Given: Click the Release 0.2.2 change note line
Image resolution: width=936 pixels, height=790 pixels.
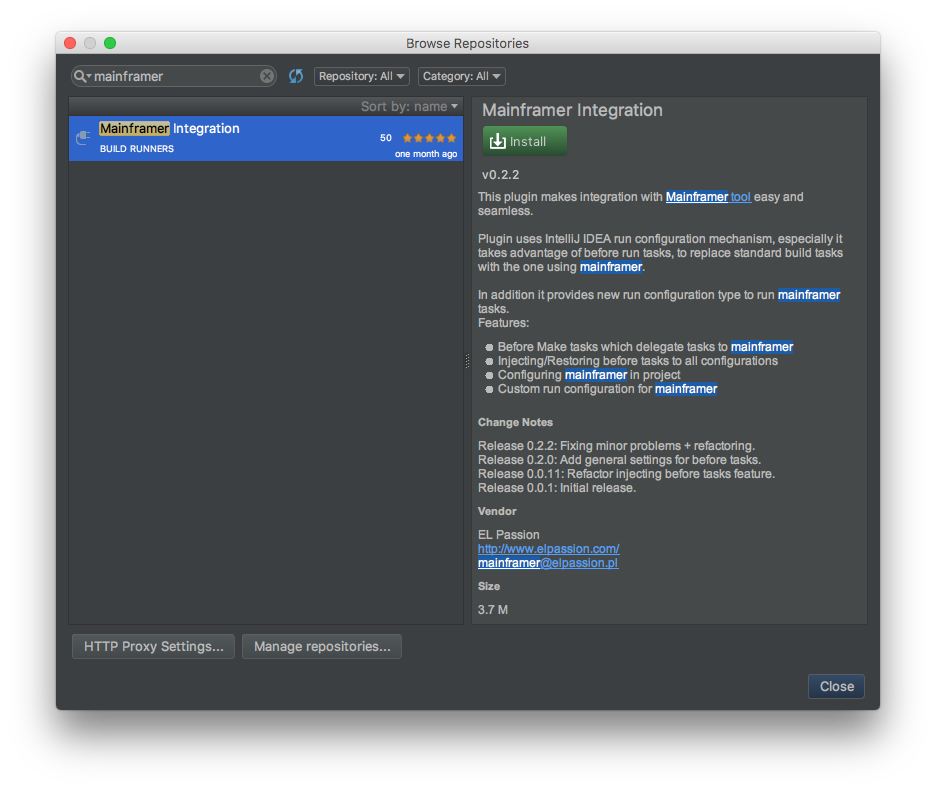Looking at the screenshot, I should 616,446.
